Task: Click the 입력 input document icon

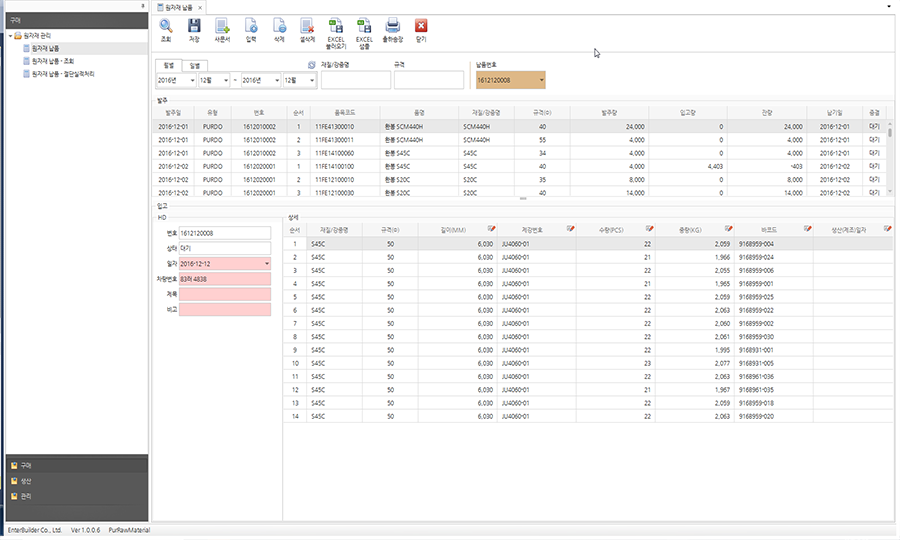Action: tap(251, 26)
